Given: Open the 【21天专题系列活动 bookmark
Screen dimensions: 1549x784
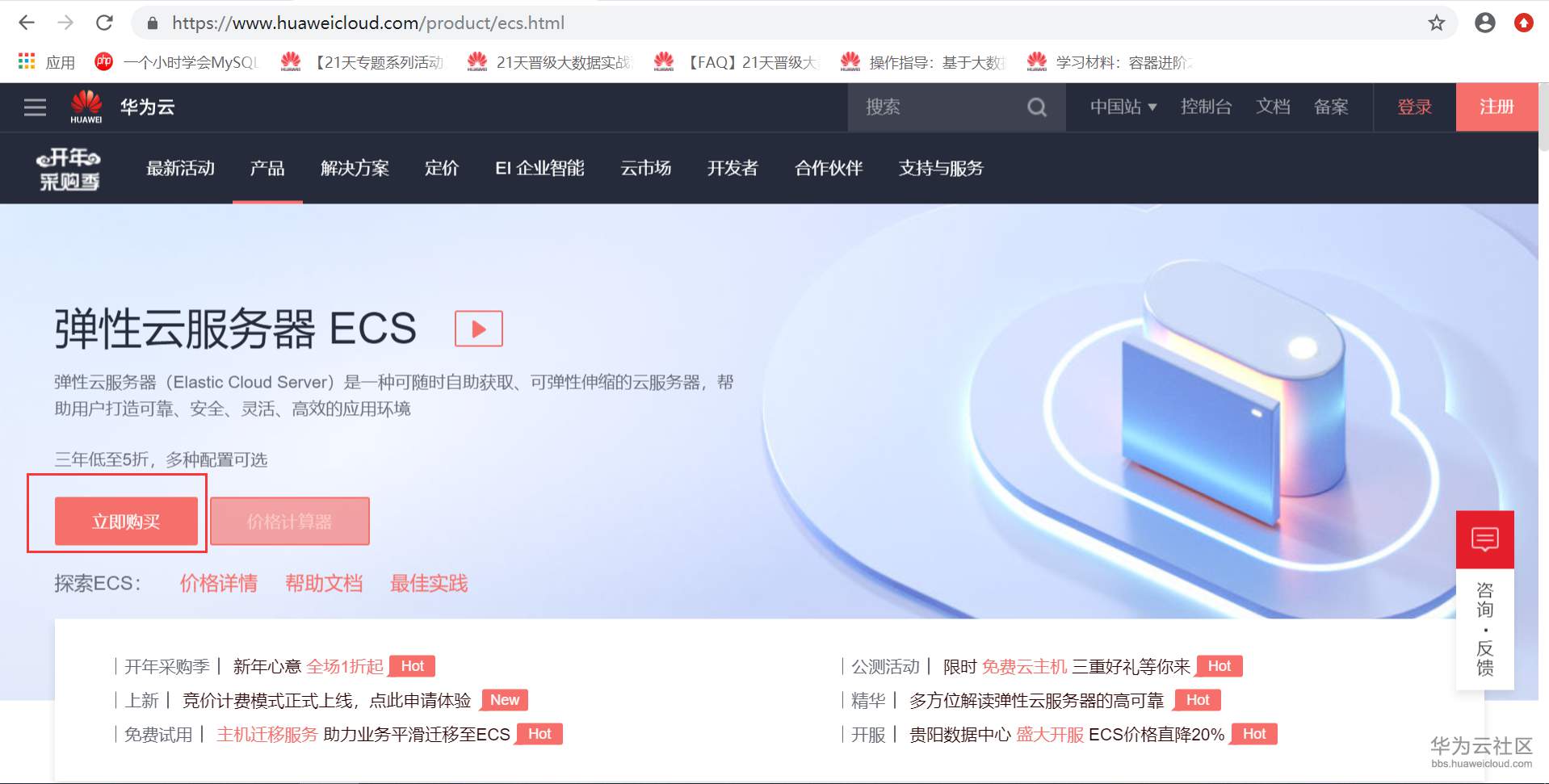Looking at the screenshot, I should 362,62.
